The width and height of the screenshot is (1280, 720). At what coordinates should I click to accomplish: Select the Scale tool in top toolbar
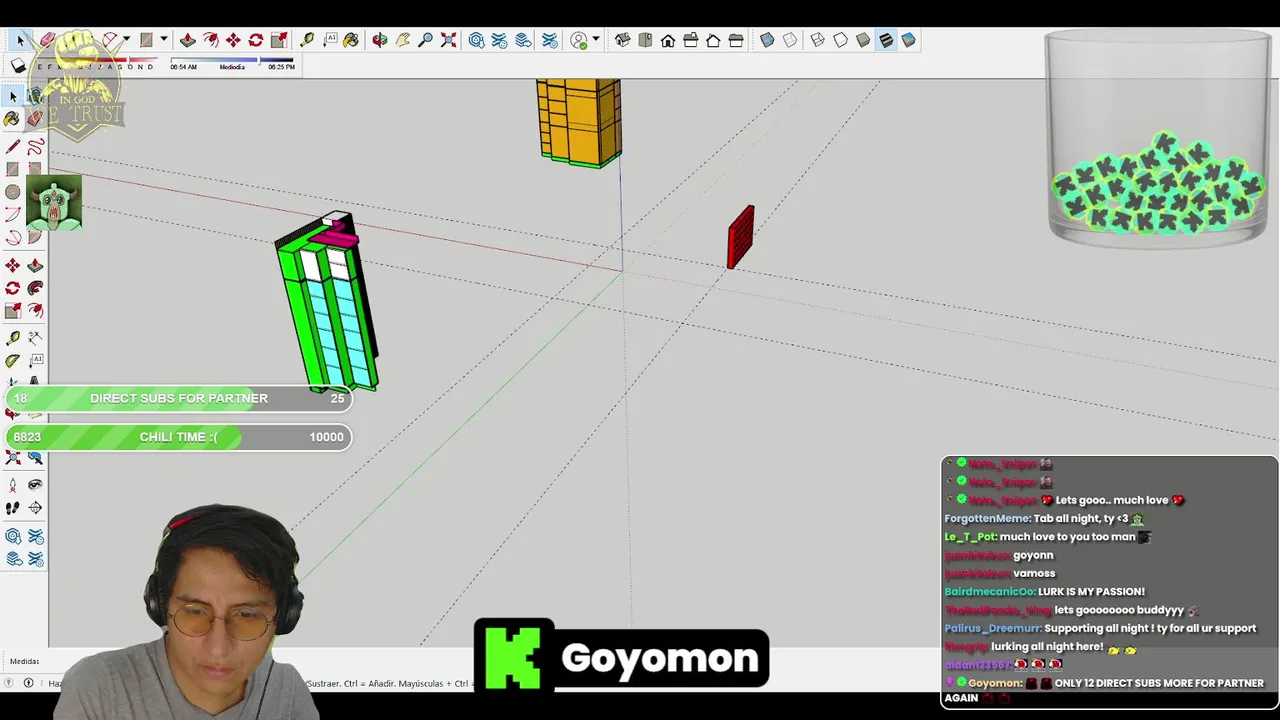pyautogui.click(x=279, y=40)
